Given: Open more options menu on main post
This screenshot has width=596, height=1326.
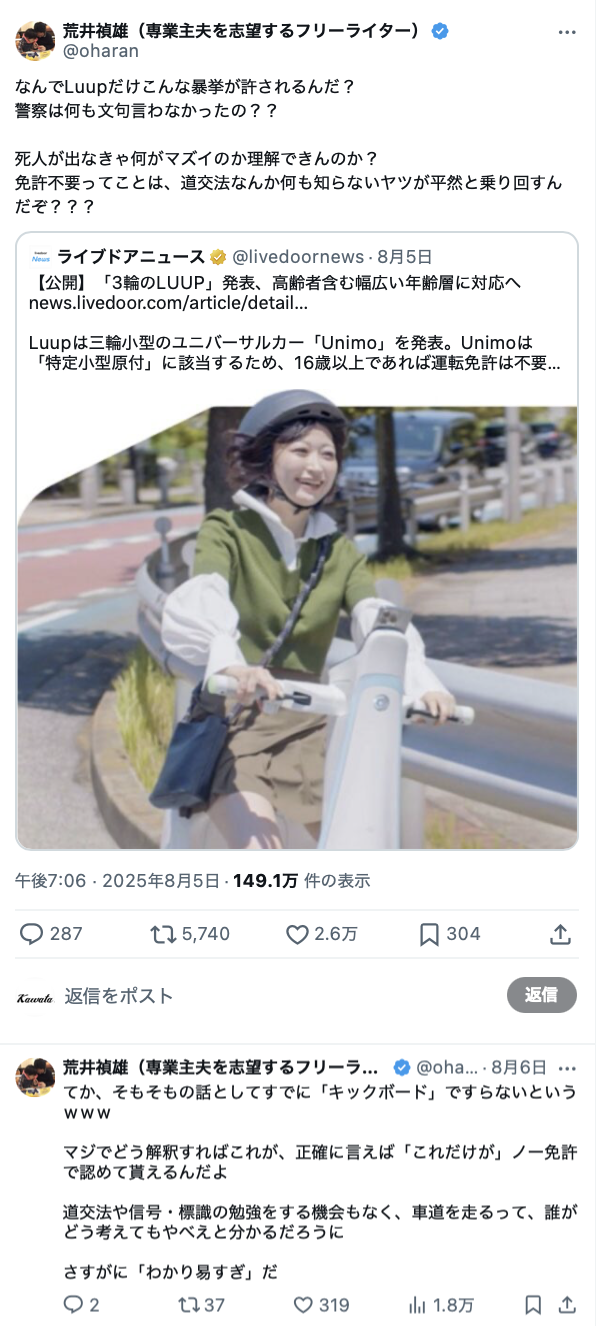Looking at the screenshot, I should coord(567,32).
